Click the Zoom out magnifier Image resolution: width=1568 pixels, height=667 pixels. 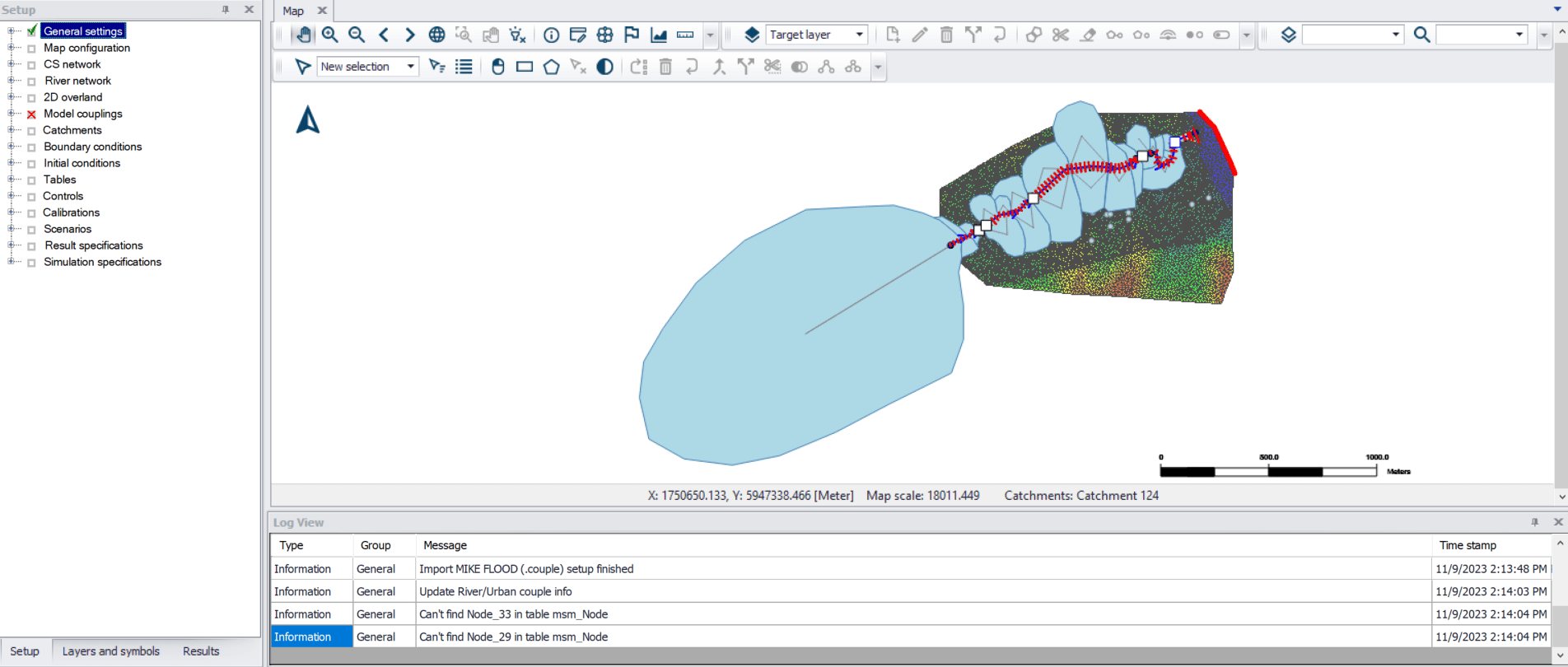(357, 35)
